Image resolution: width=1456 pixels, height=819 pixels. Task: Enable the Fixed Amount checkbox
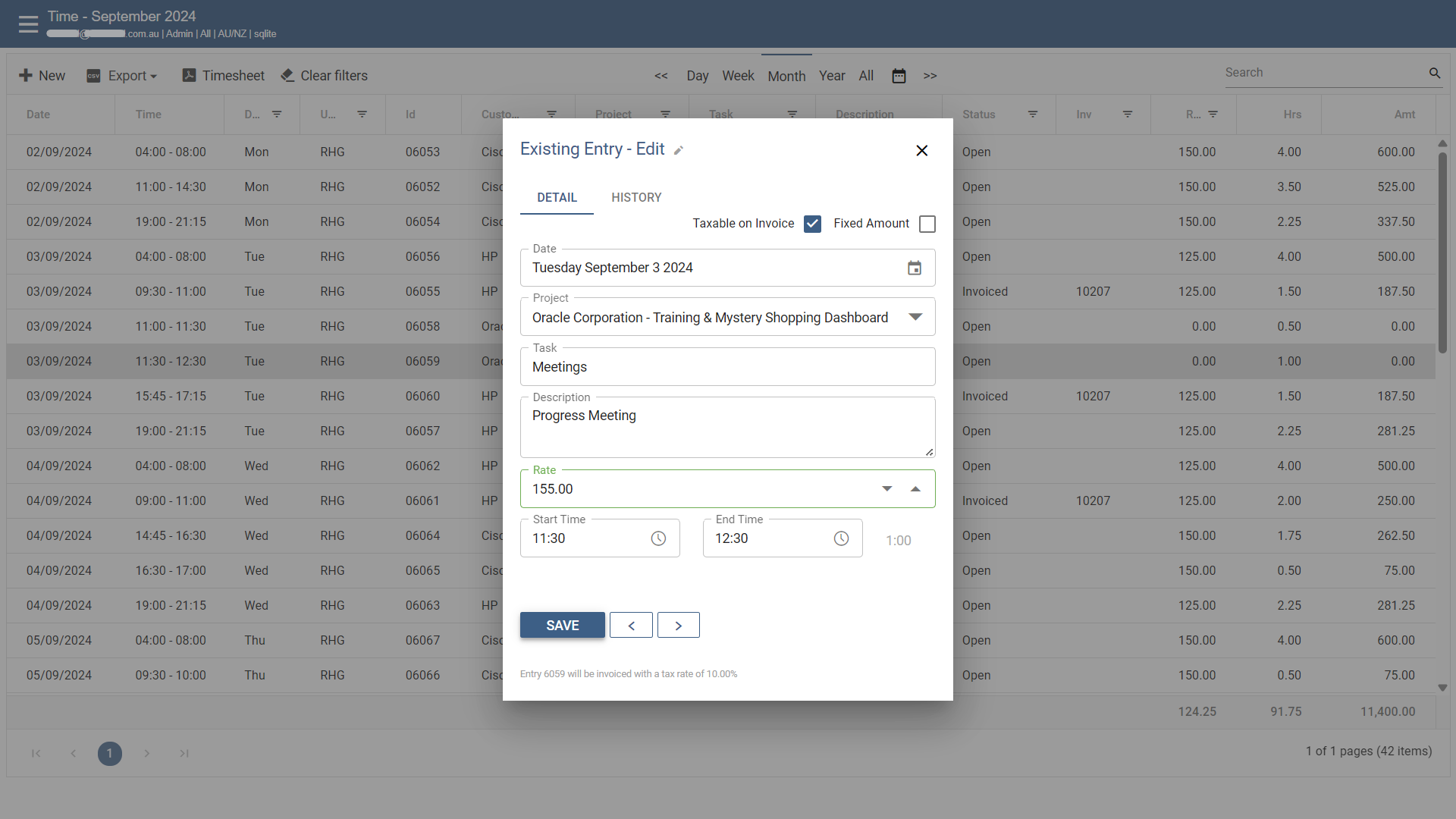[927, 224]
